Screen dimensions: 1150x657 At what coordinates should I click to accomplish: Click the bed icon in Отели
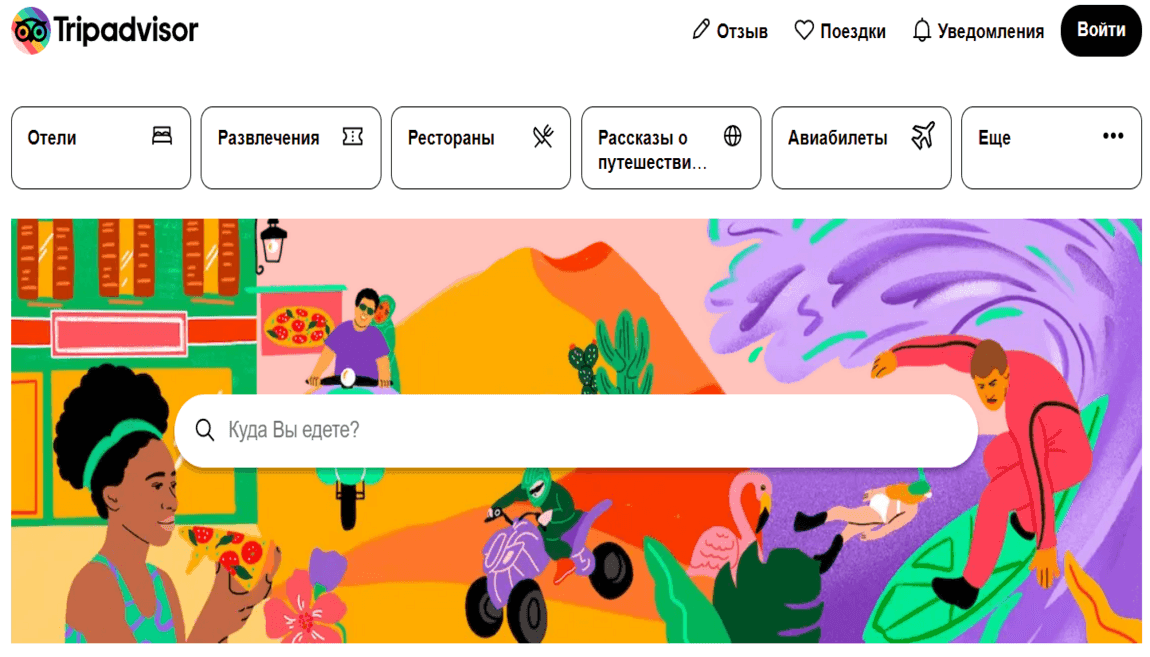click(x=162, y=136)
